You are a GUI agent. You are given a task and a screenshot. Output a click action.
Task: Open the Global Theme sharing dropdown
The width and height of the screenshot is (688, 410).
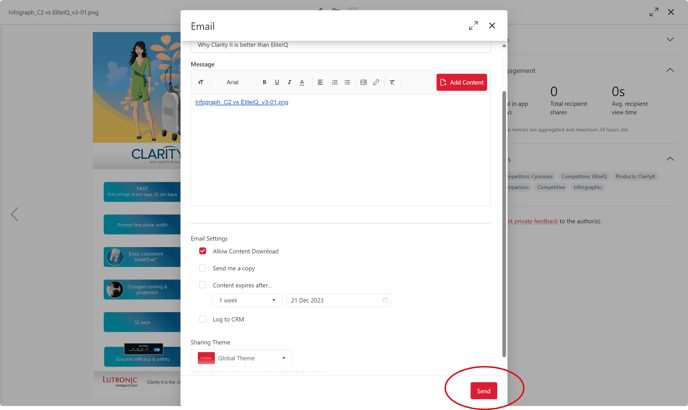[x=243, y=358]
